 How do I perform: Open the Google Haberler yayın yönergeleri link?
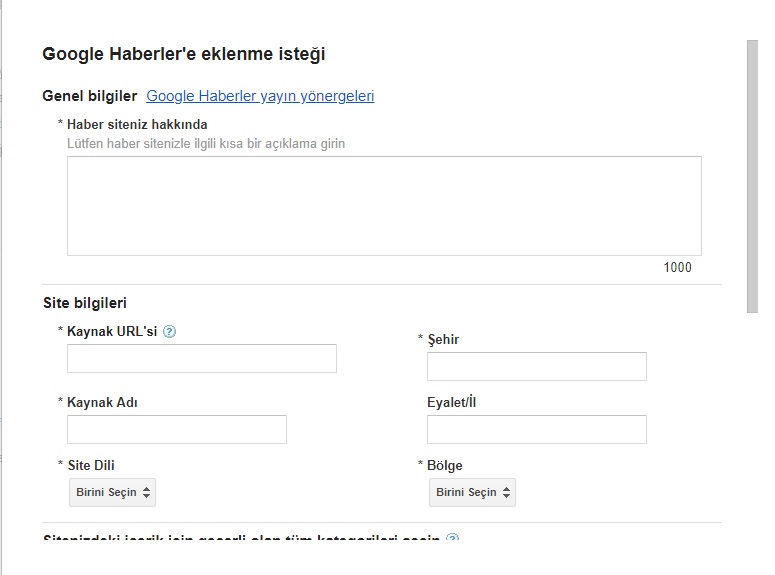coord(260,96)
